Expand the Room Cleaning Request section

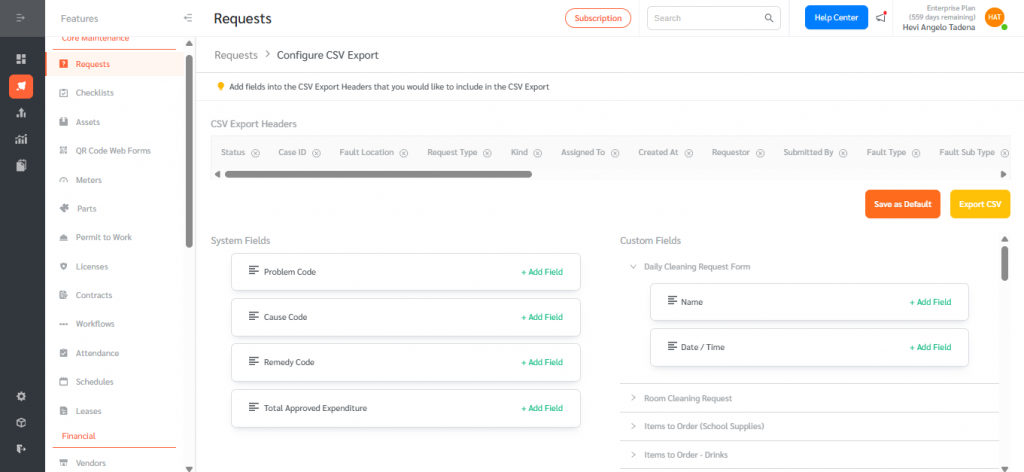633,398
